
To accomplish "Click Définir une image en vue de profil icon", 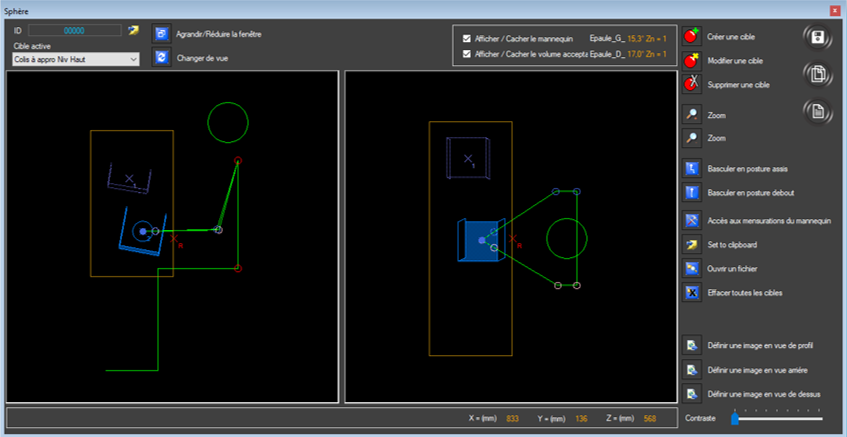I will point(692,345).
